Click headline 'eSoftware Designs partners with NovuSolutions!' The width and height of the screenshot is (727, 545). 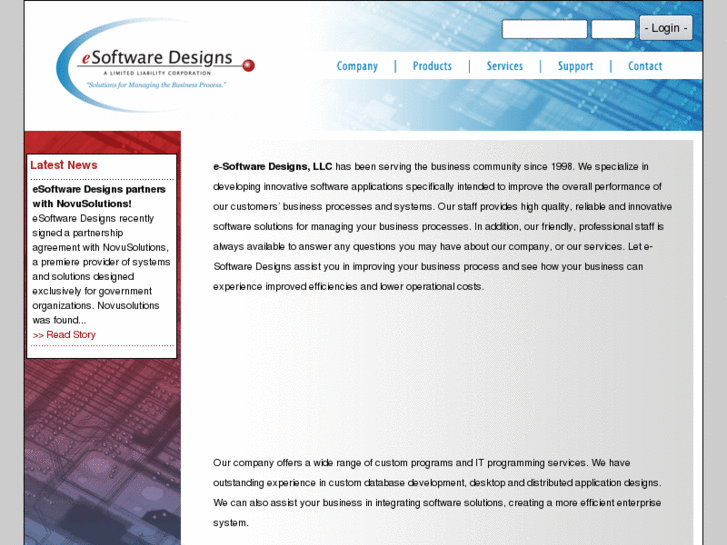coord(99,196)
